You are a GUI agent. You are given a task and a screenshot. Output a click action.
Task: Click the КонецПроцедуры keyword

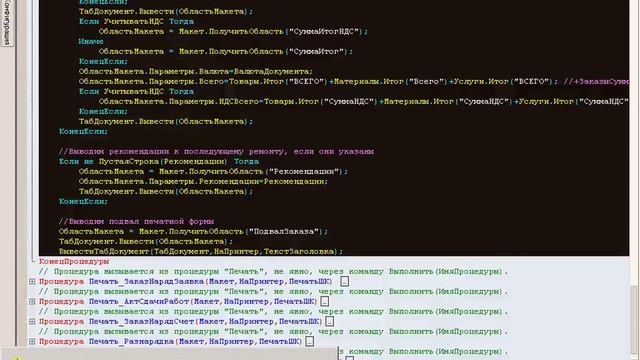point(74,262)
